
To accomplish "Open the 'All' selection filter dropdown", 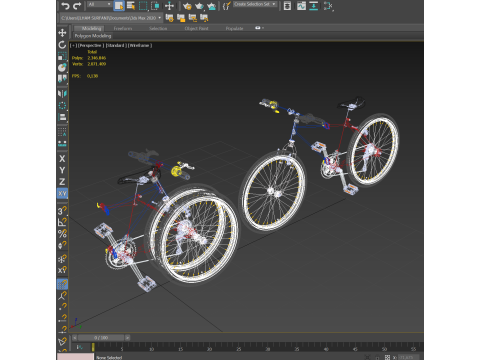I will pos(99,4).
